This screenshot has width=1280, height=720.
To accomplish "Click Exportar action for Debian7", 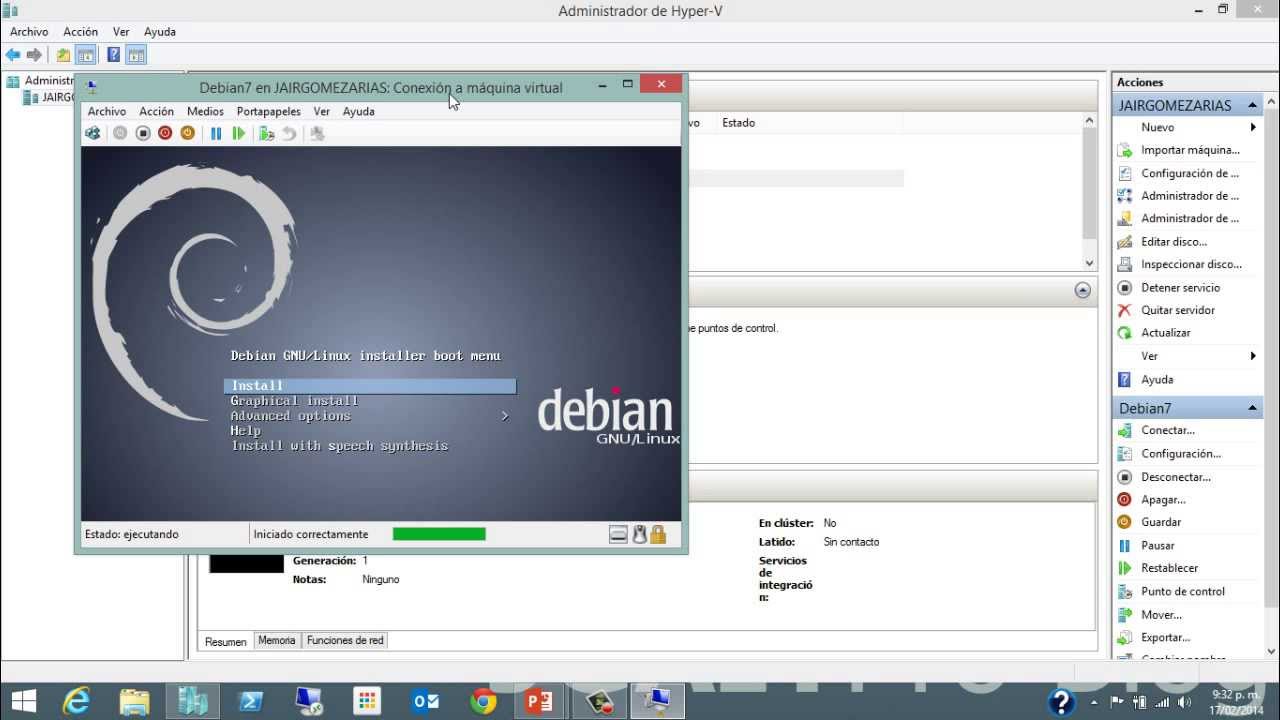I will (x=1165, y=638).
